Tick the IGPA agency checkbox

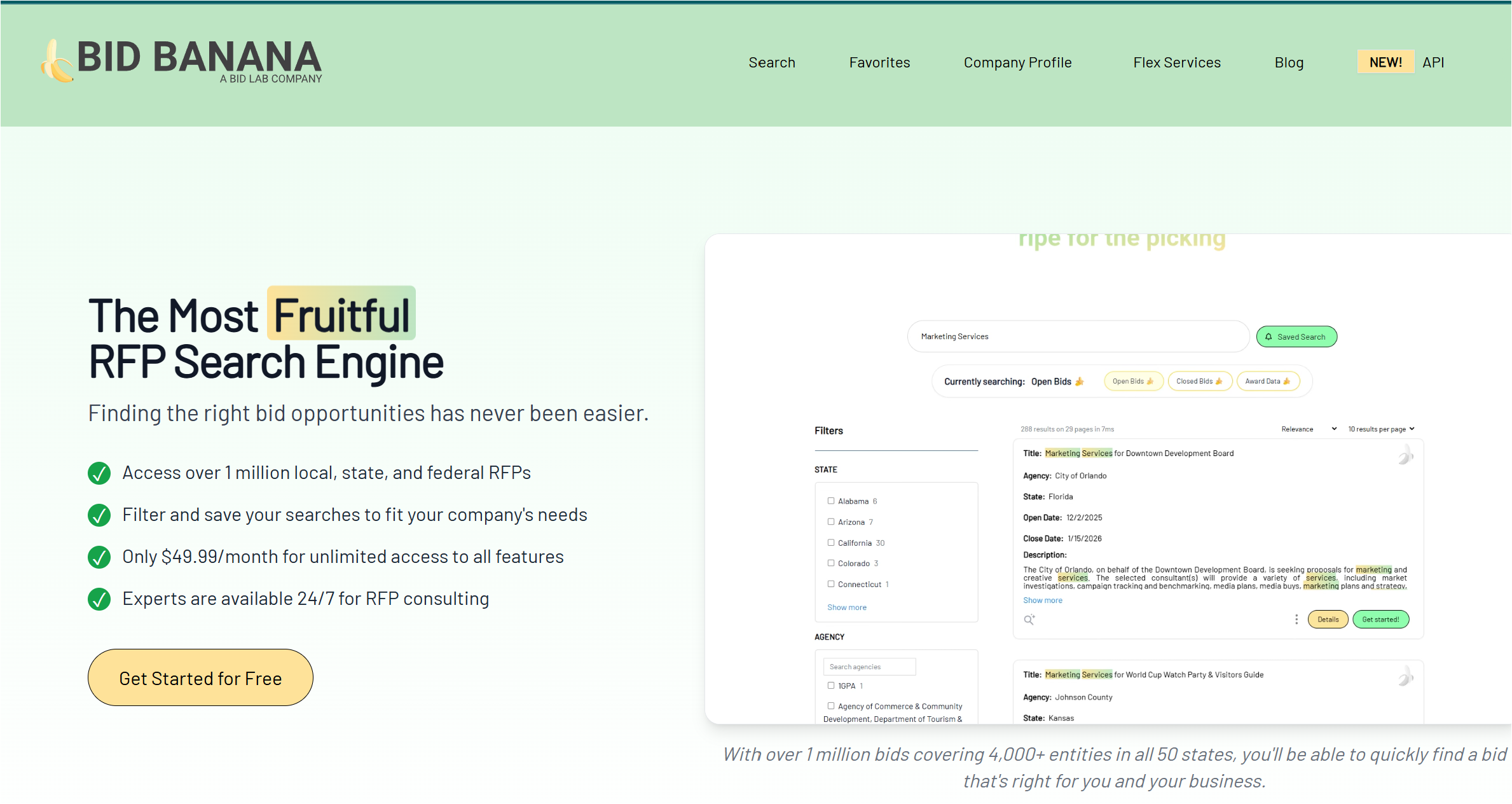831,686
